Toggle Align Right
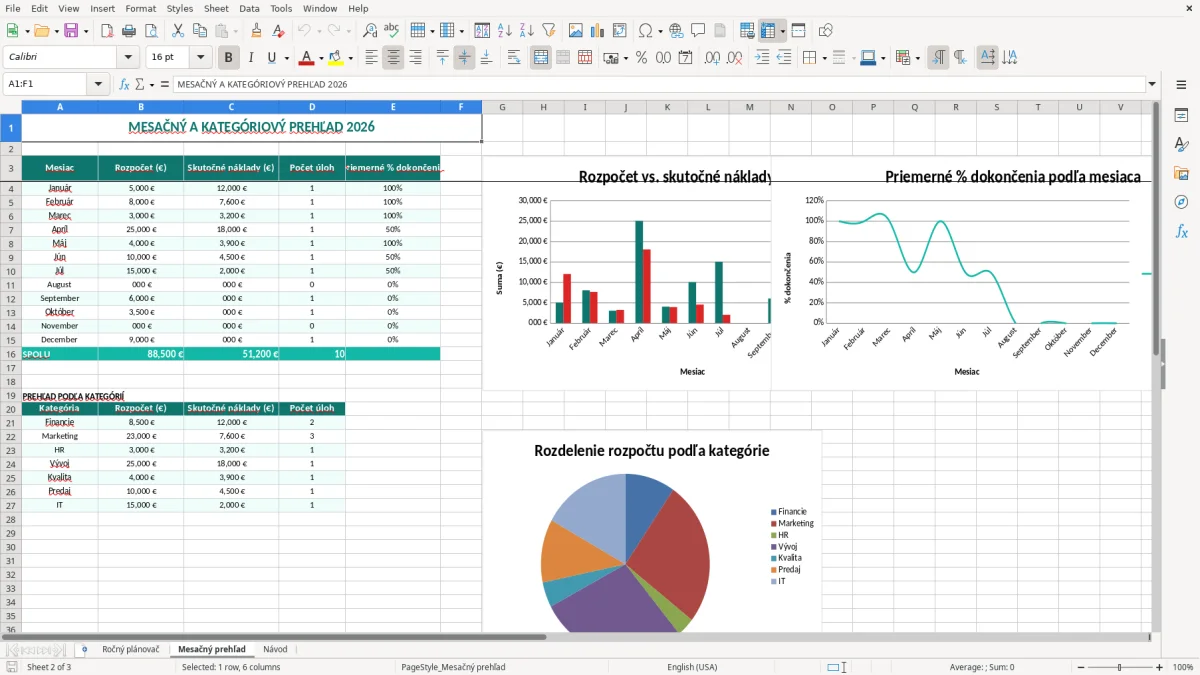Screen dimensions: 1200x675 tap(415, 58)
